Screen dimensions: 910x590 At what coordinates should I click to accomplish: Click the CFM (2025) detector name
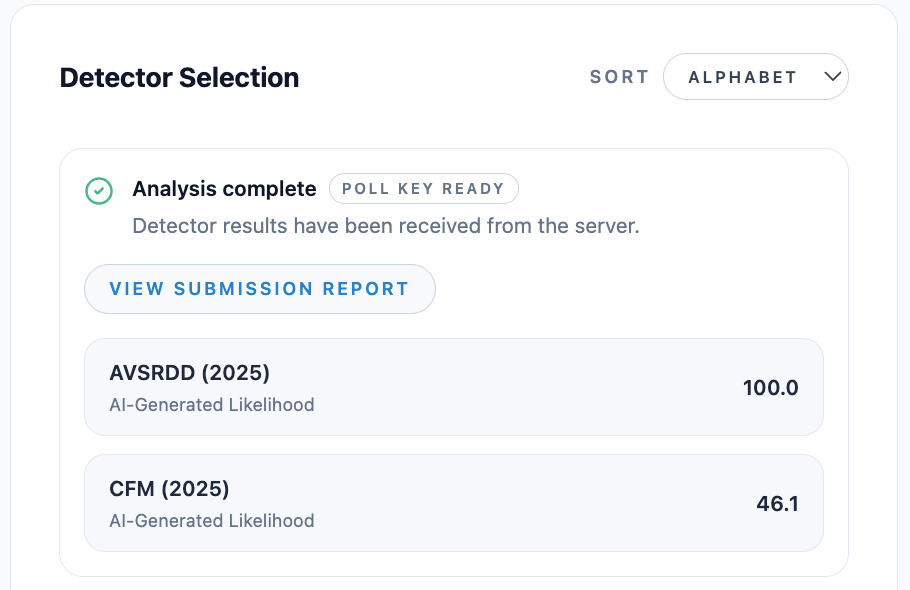pyautogui.click(x=169, y=489)
